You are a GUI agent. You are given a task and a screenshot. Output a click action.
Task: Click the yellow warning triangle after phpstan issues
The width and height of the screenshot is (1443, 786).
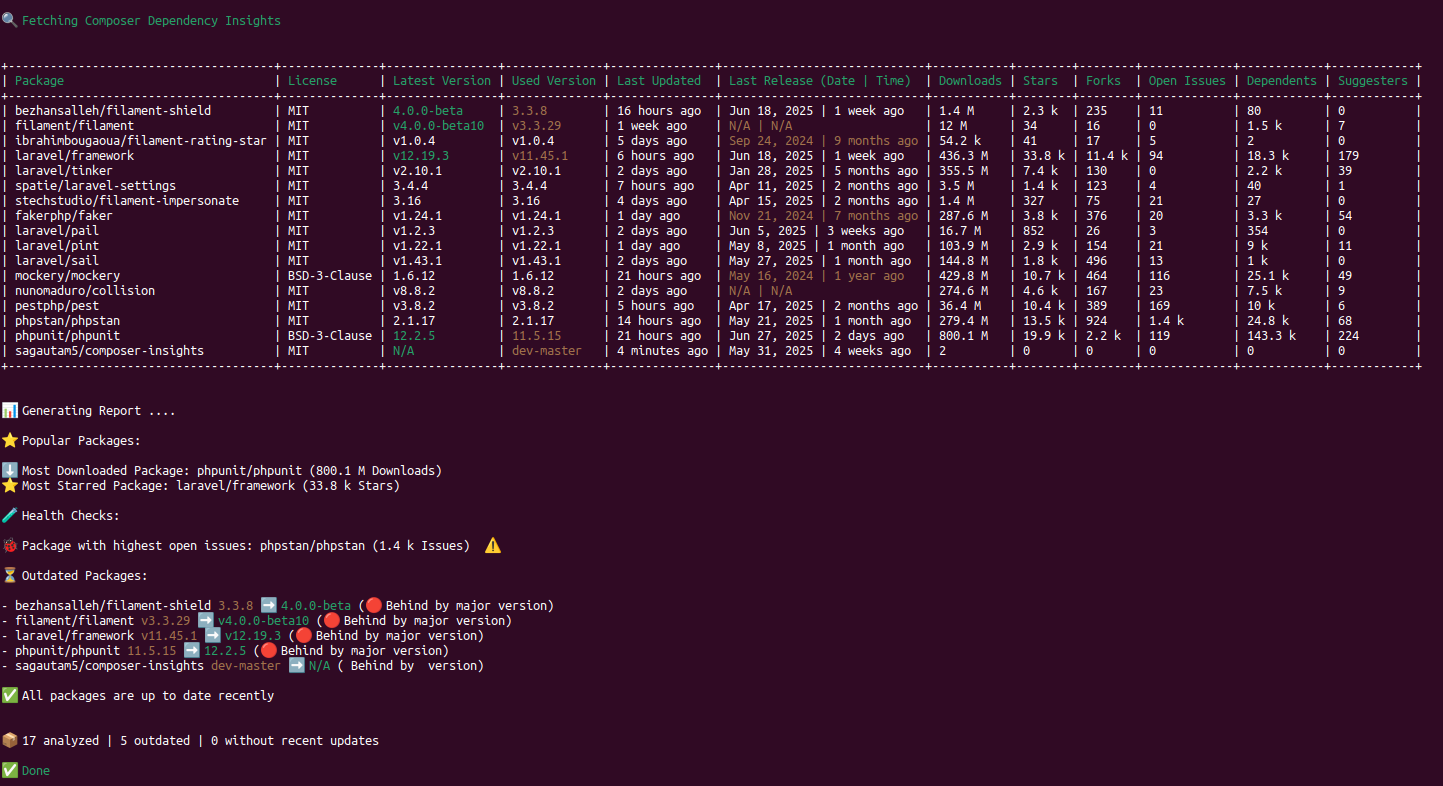[492, 546]
